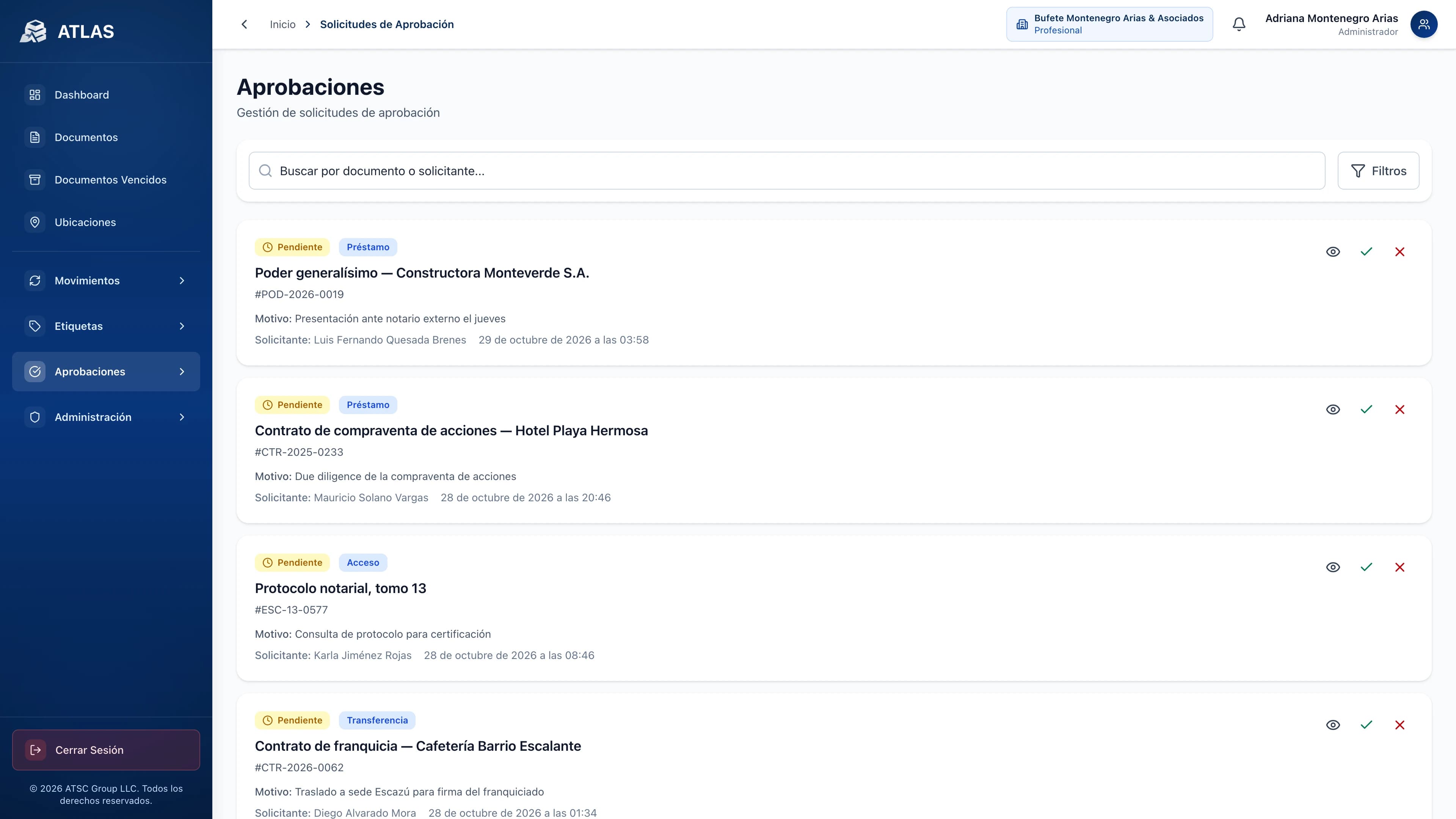Image resolution: width=1456 pixels, height=819 pixels.
Task: Approve the Cafetería Barrio Escalante request
Action: click(x=1366, y=725)
